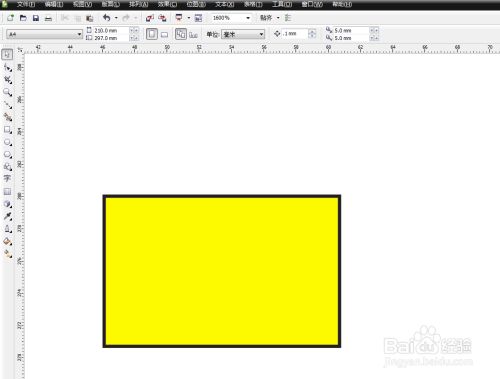
Task: Select the Rectangle tool
Action: pos(8,130)
